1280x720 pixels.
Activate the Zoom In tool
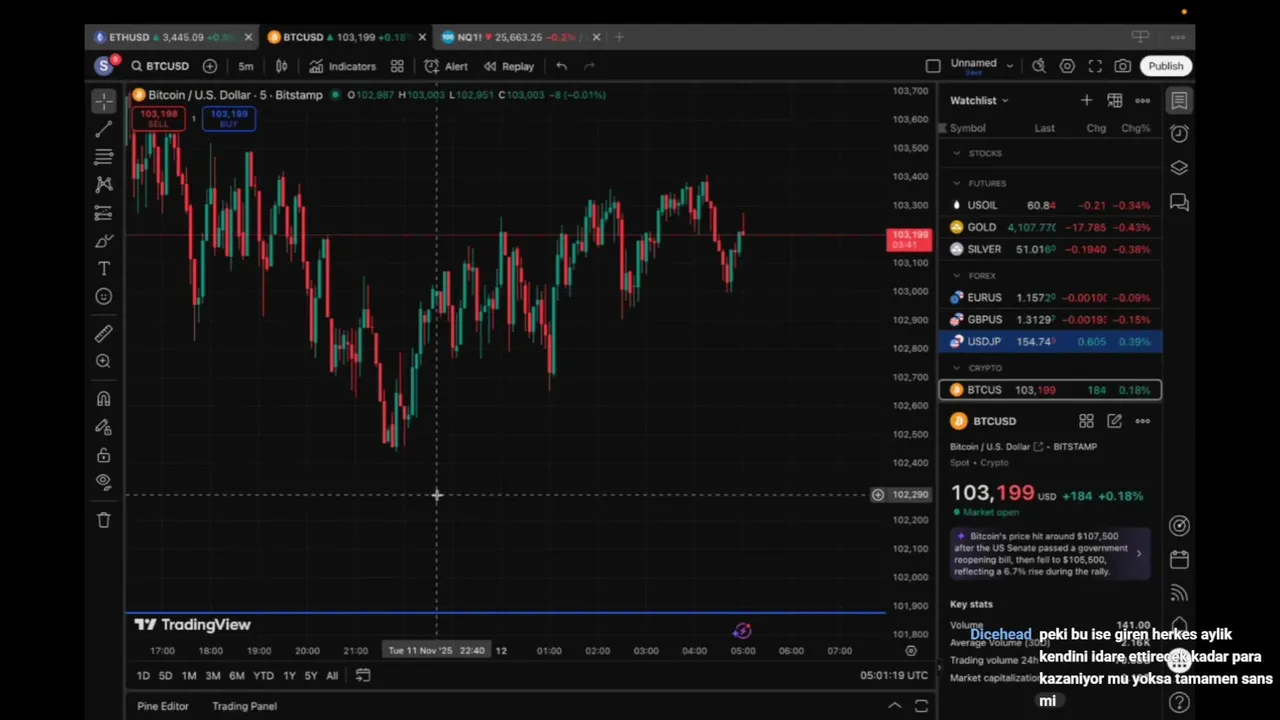pos(104,362)
